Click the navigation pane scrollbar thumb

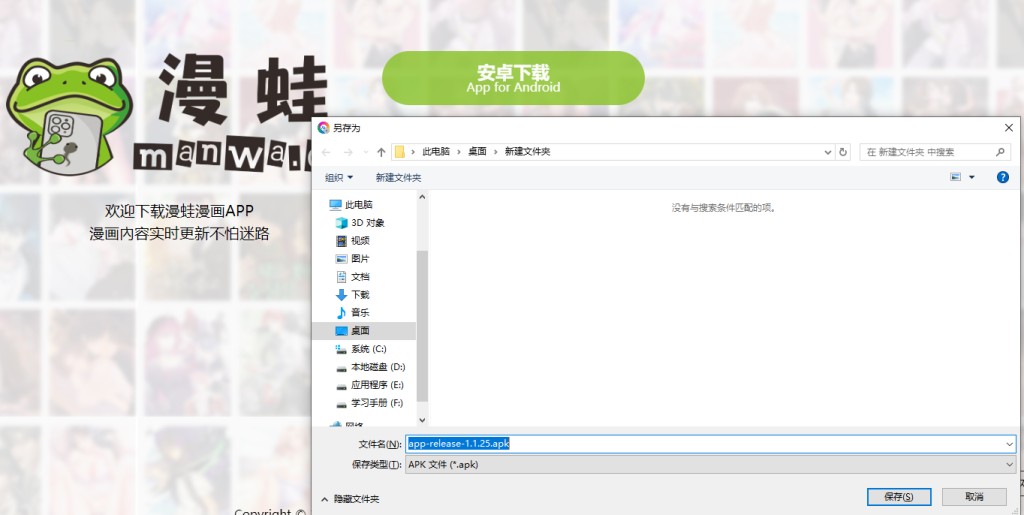[422, 325]
